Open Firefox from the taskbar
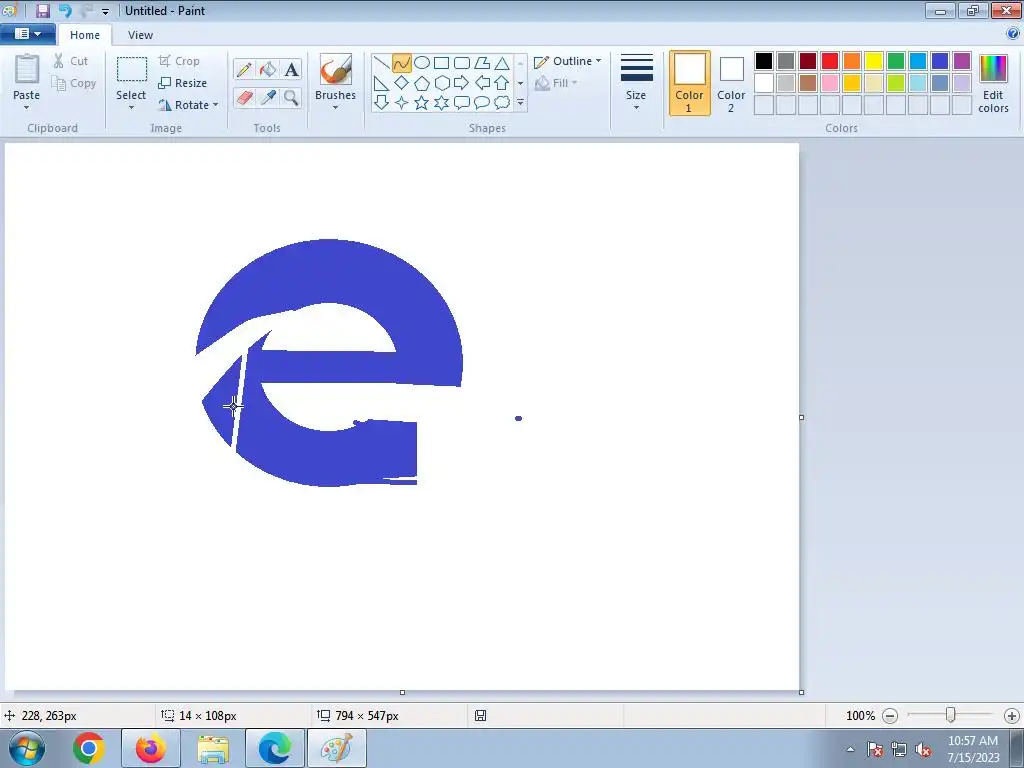1024x768 pixels. [151, 748]
